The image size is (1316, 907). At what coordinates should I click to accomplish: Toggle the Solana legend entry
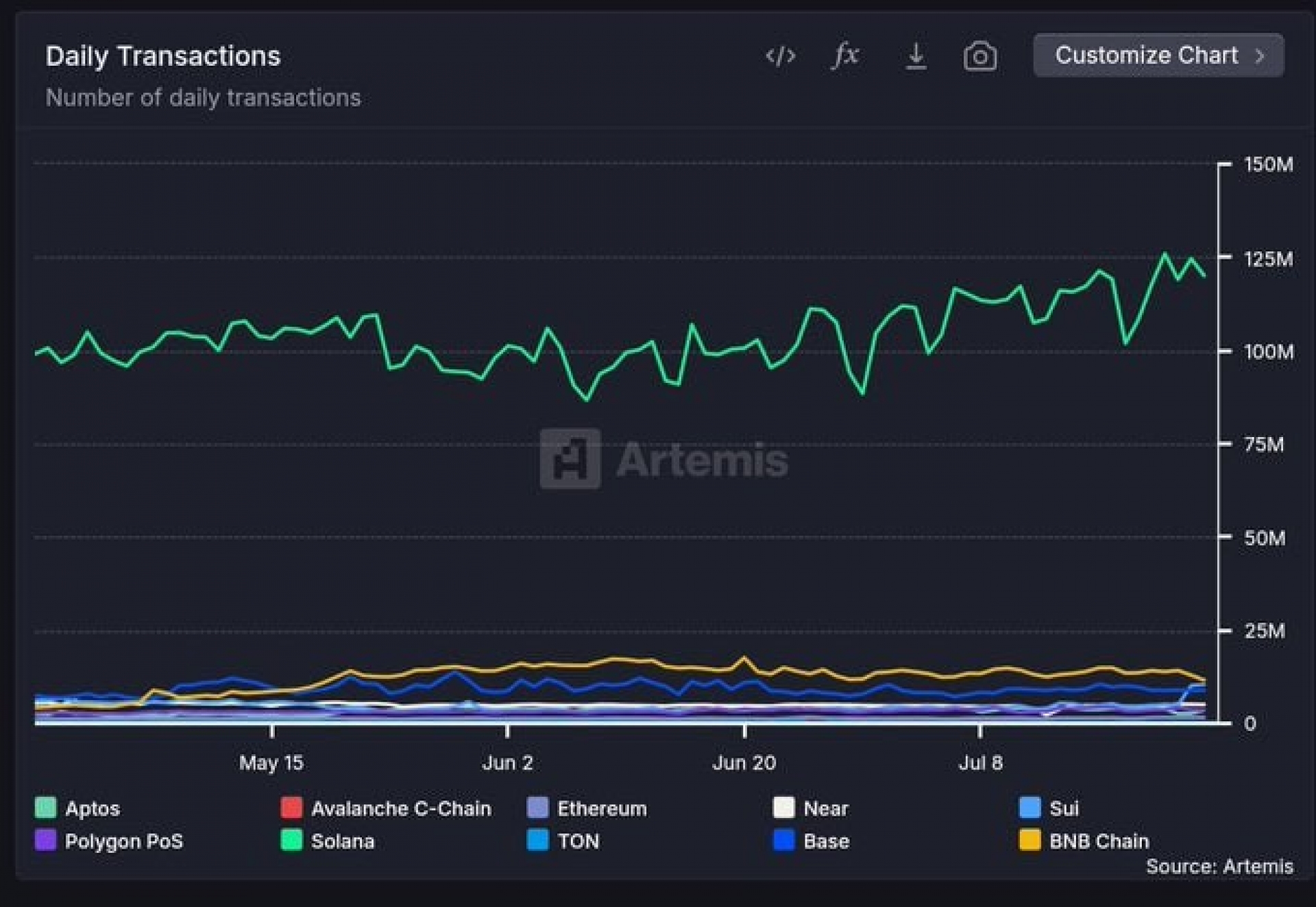[x=328, y=841]
